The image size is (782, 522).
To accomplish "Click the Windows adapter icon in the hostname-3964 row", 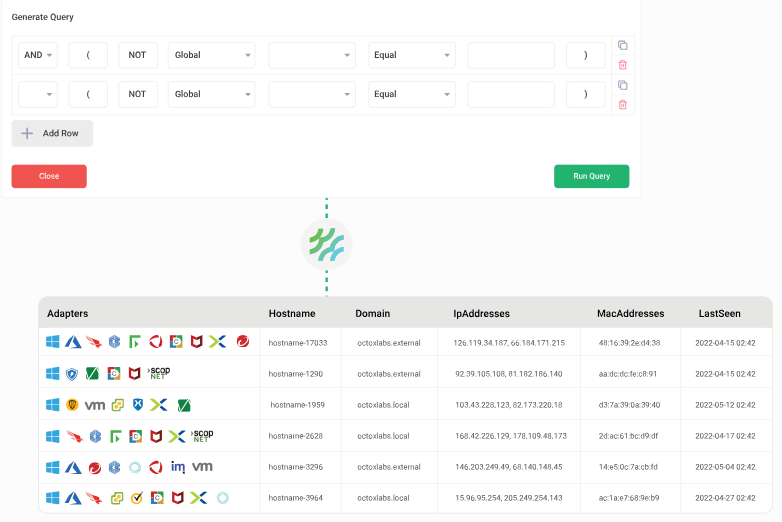I will pyautogui.click(x=53, y=498).
